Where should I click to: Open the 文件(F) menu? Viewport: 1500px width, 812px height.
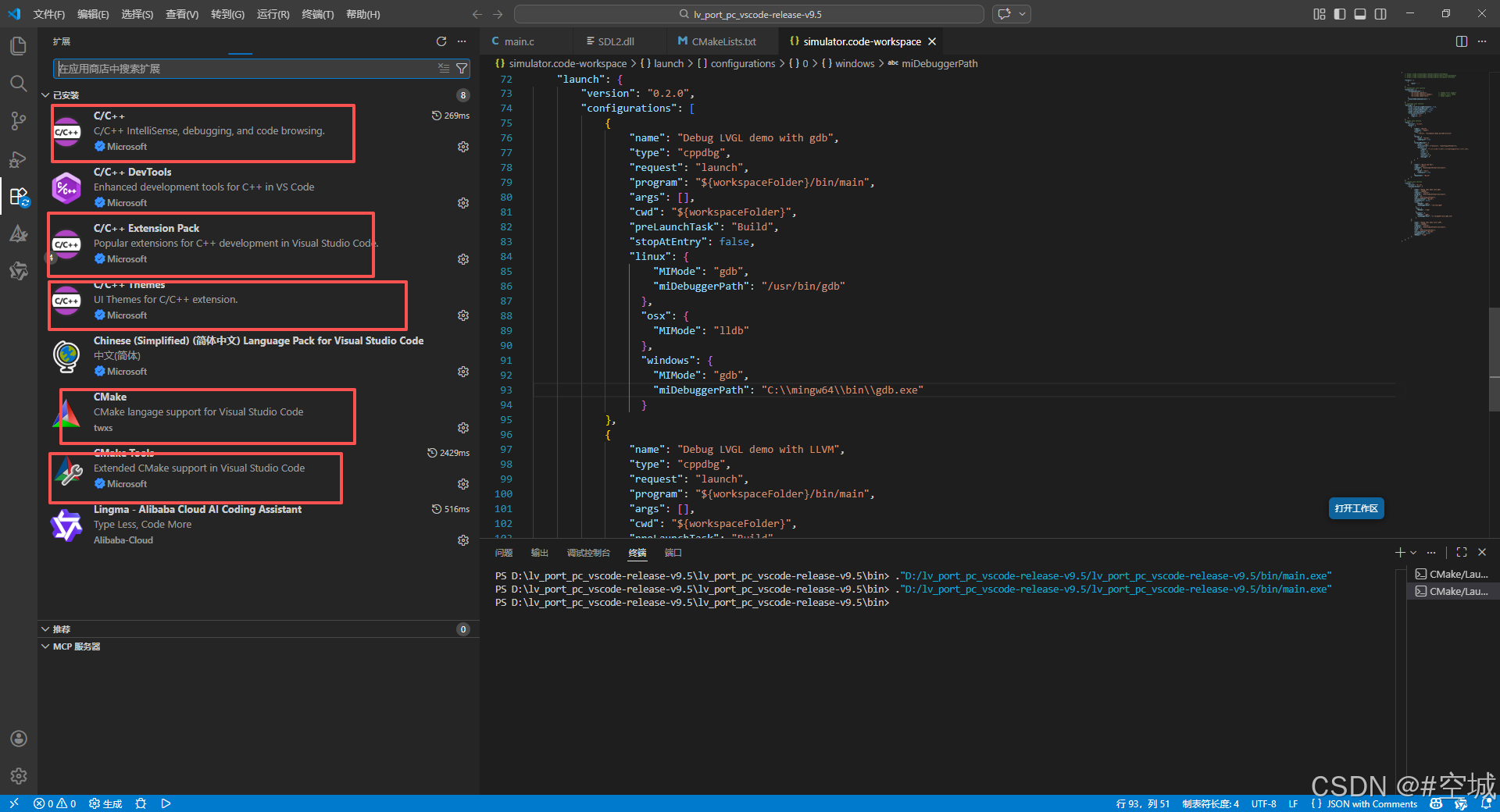point(48,14)
